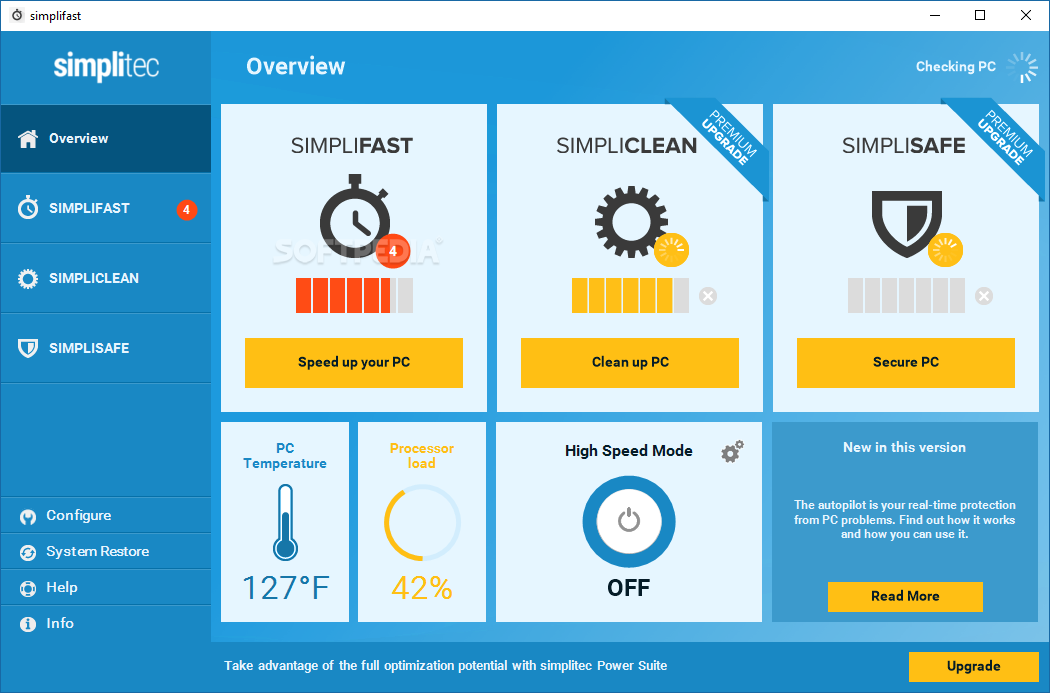This screenshot has height=693, width=1050.
Task: Click the yellow loading badge on the shield
Action: pyautogui.click(x=946, y=250)
